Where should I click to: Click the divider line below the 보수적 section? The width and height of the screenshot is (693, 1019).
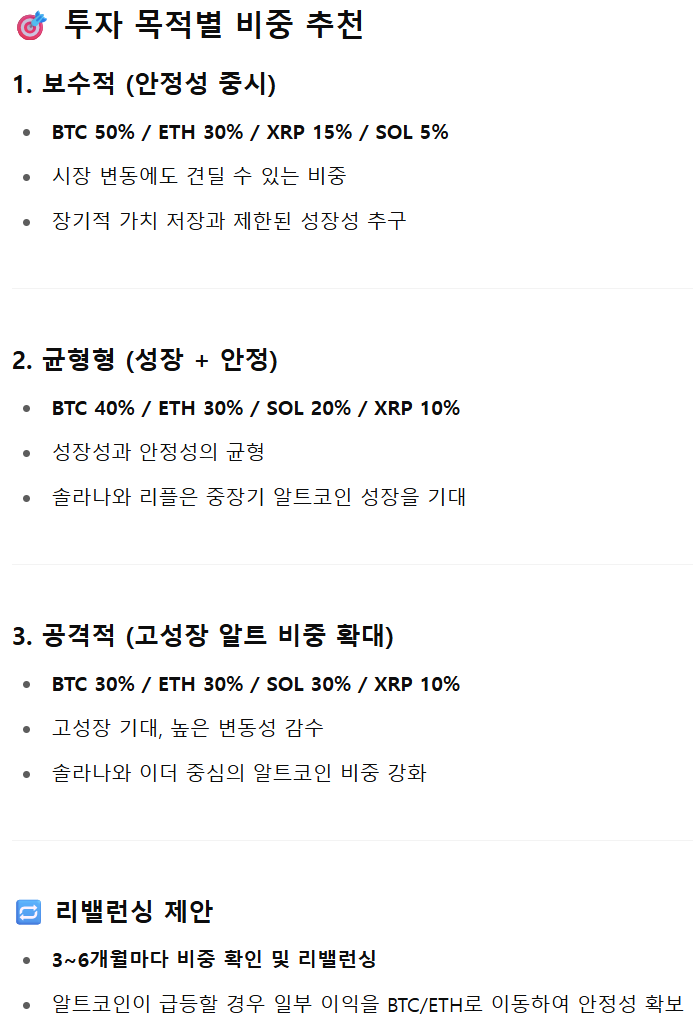point(352,289)
